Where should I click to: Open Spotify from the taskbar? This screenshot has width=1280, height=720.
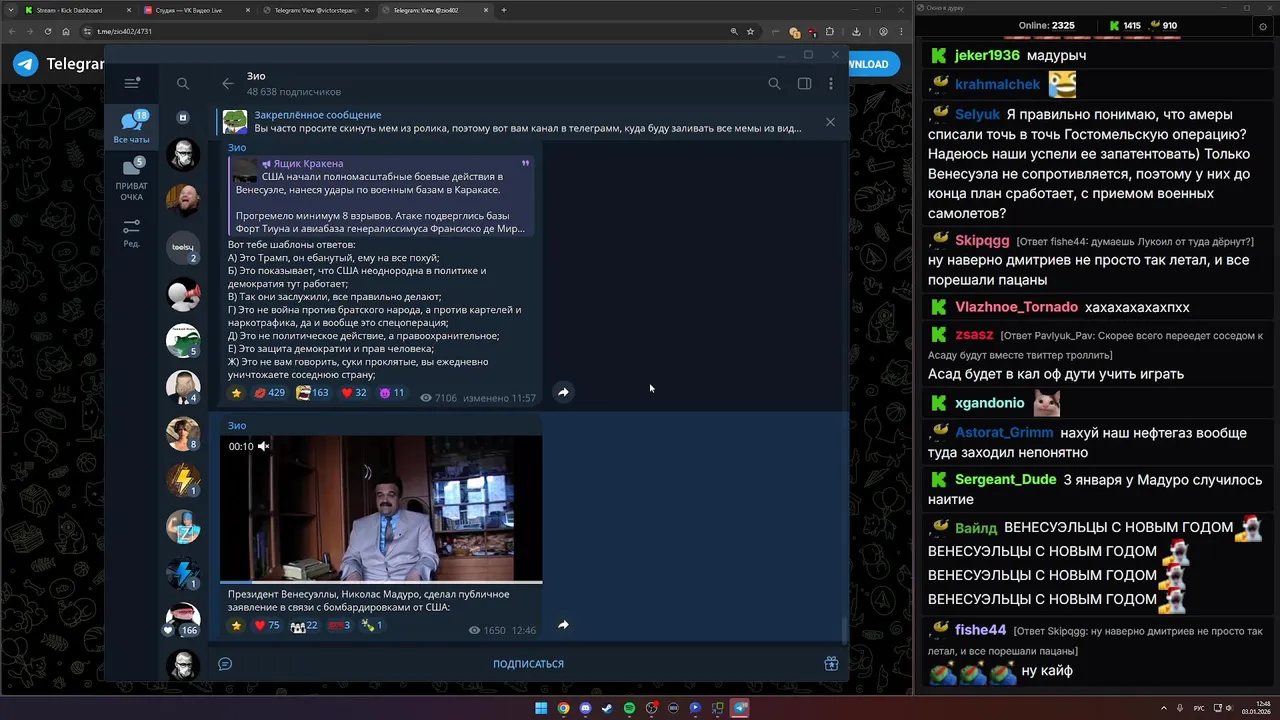(x=629, y=708)
